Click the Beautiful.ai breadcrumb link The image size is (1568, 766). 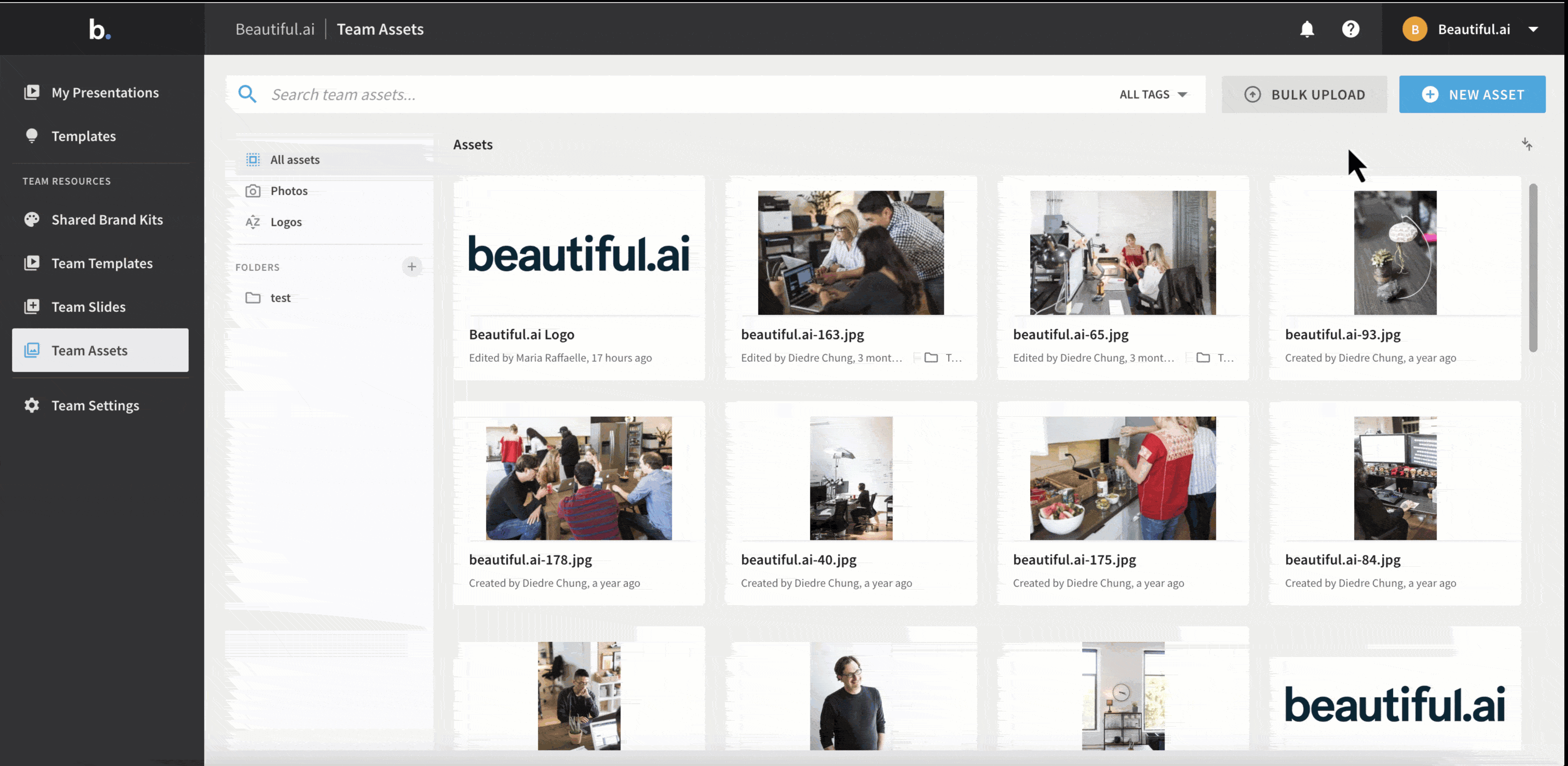coord(275,29)
